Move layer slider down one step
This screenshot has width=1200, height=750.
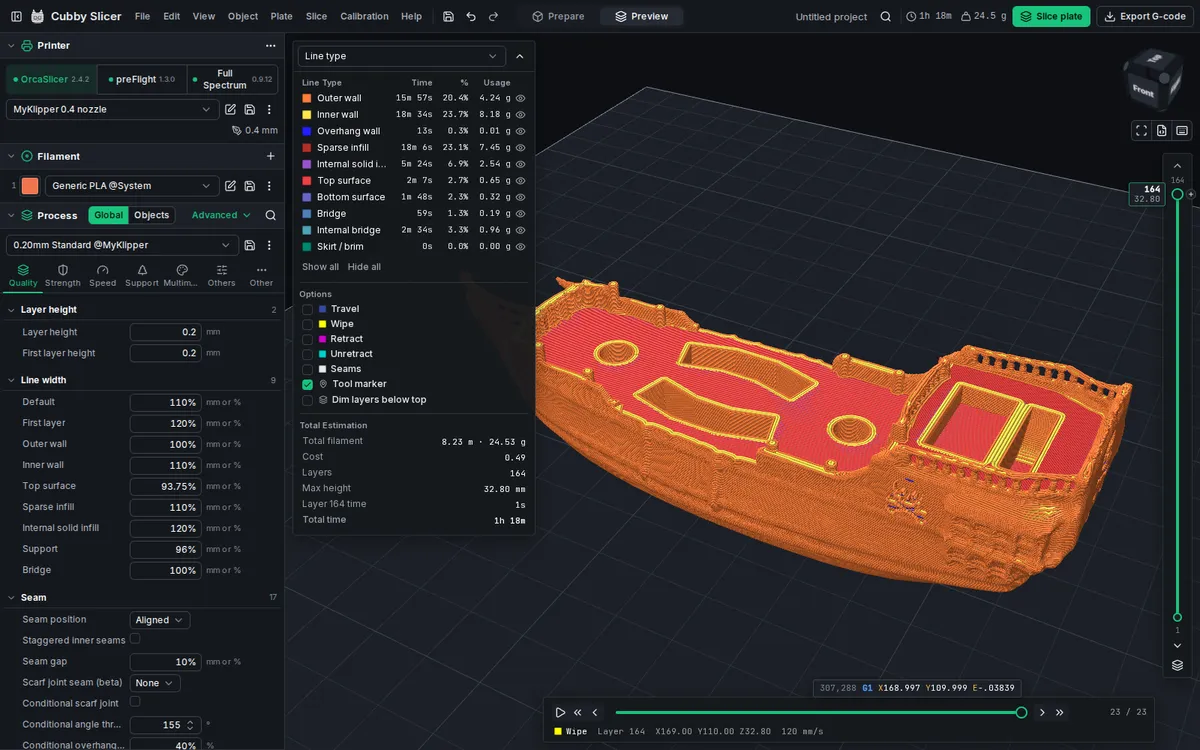point(1177,646)
